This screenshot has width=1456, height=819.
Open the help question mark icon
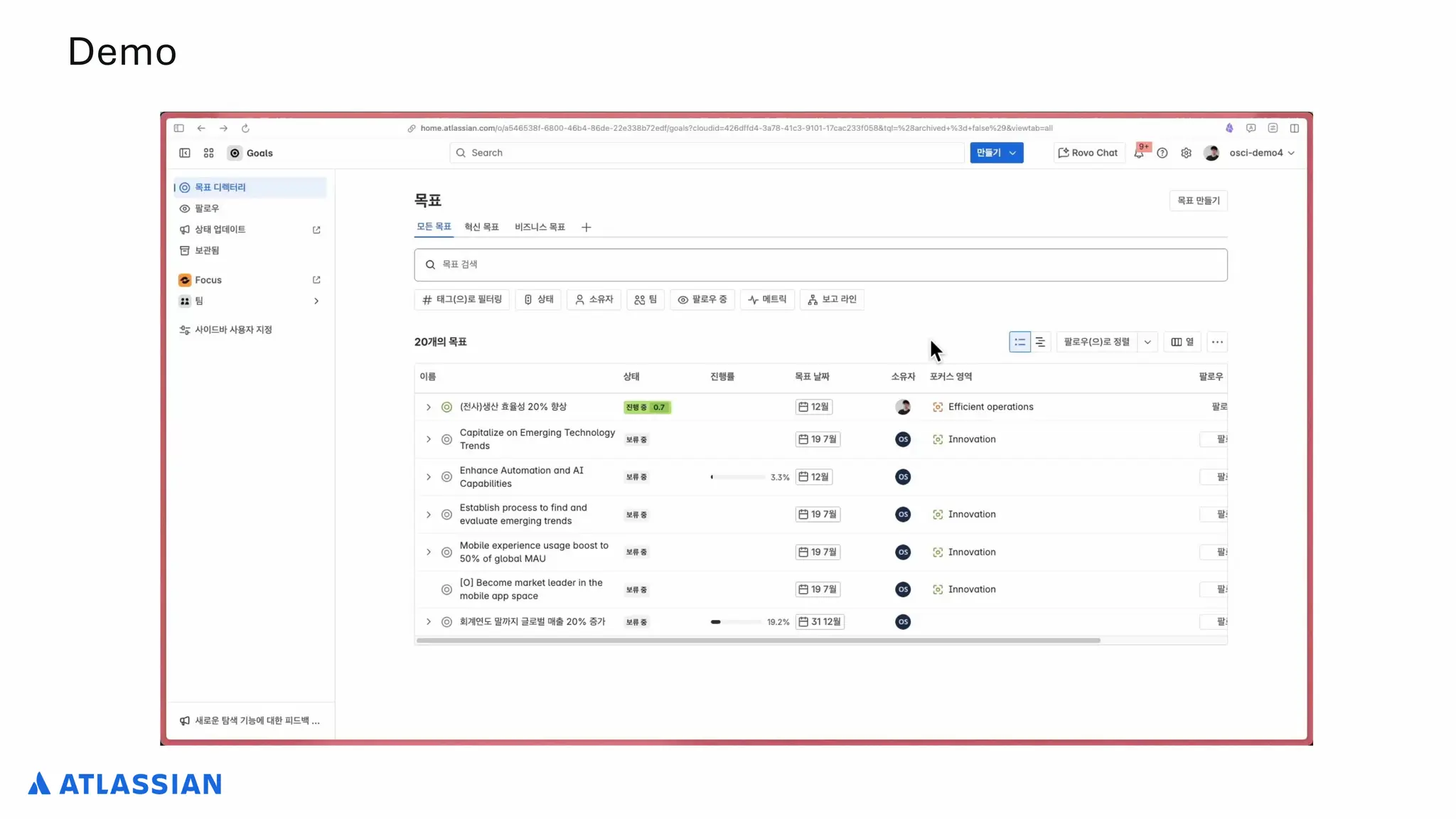click(x=1162, y=153)
